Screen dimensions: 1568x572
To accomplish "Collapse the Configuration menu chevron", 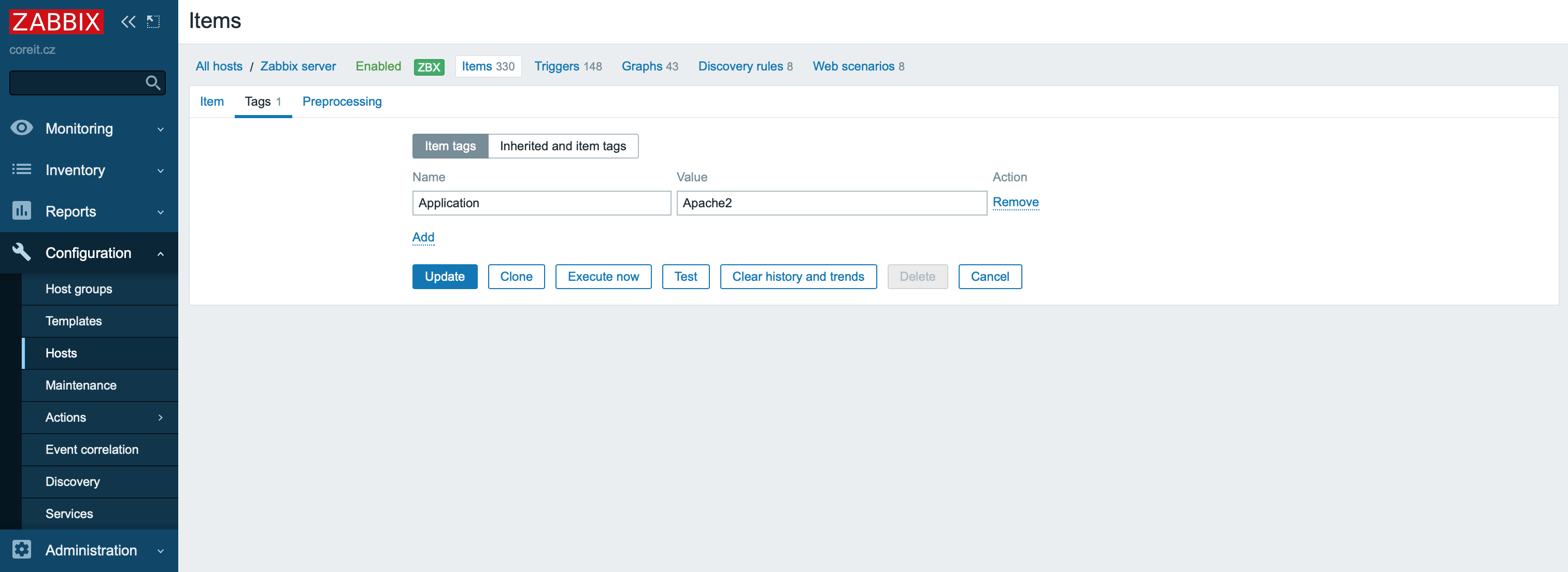I will (161, 253).
